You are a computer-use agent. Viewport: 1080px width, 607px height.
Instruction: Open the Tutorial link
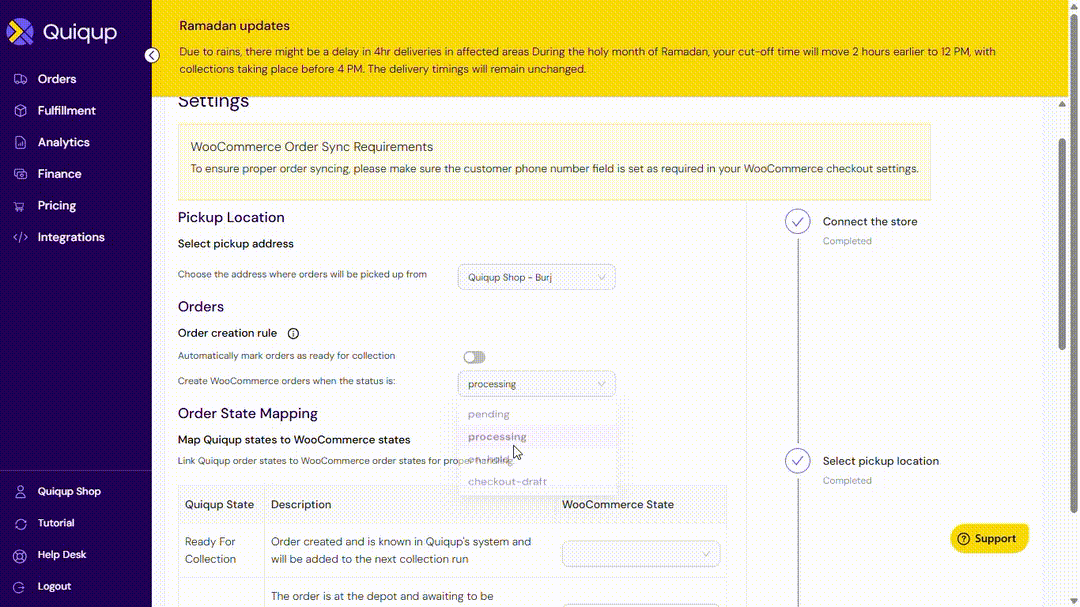56,524
